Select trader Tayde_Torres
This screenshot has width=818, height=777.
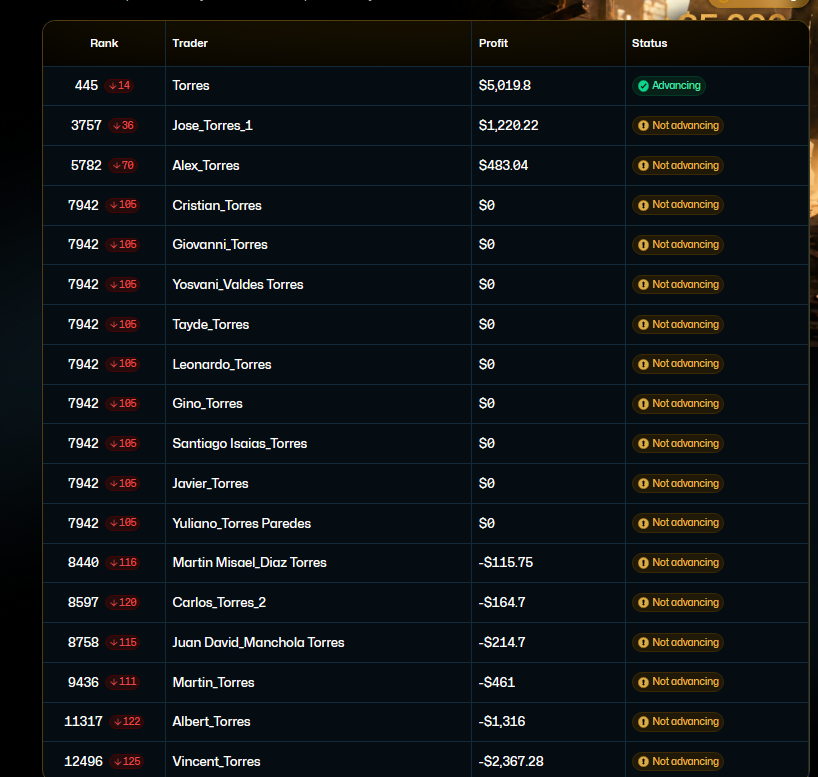coord(211,324)
